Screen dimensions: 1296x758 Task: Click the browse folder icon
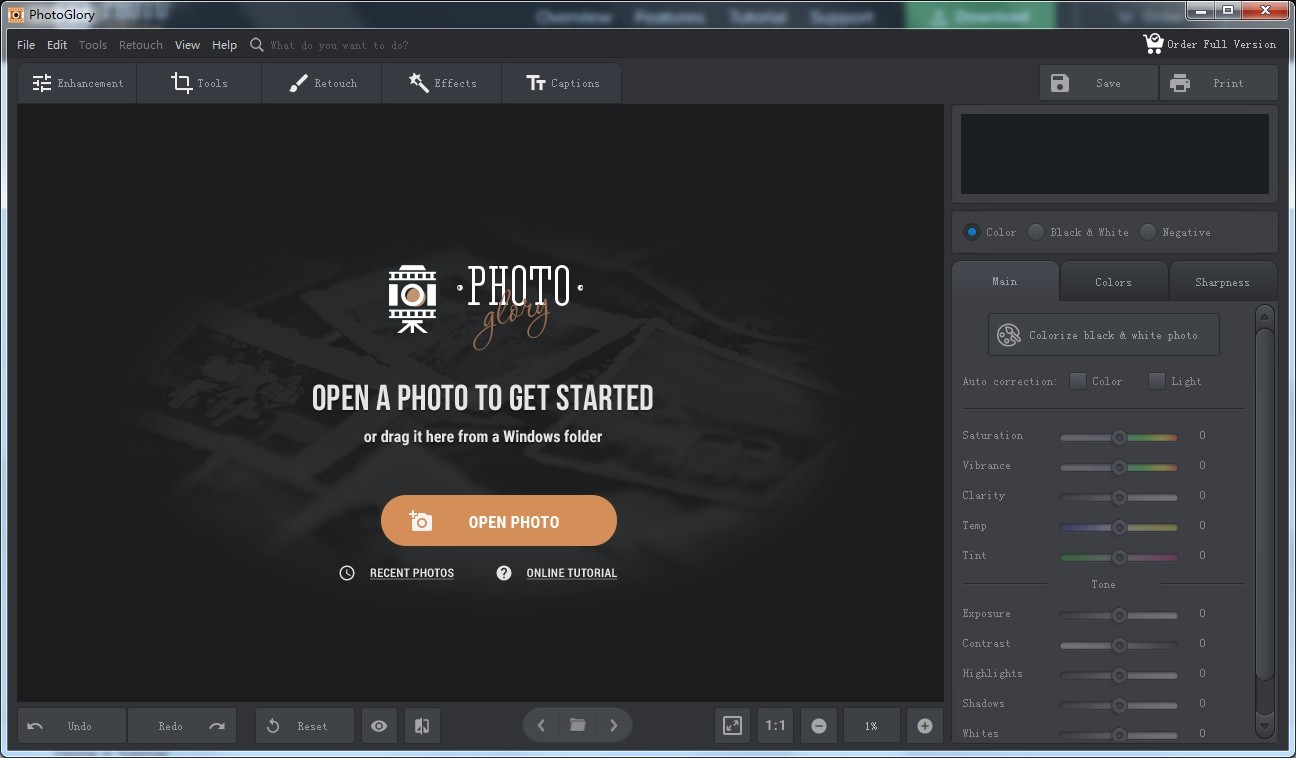tap(577, 725)
